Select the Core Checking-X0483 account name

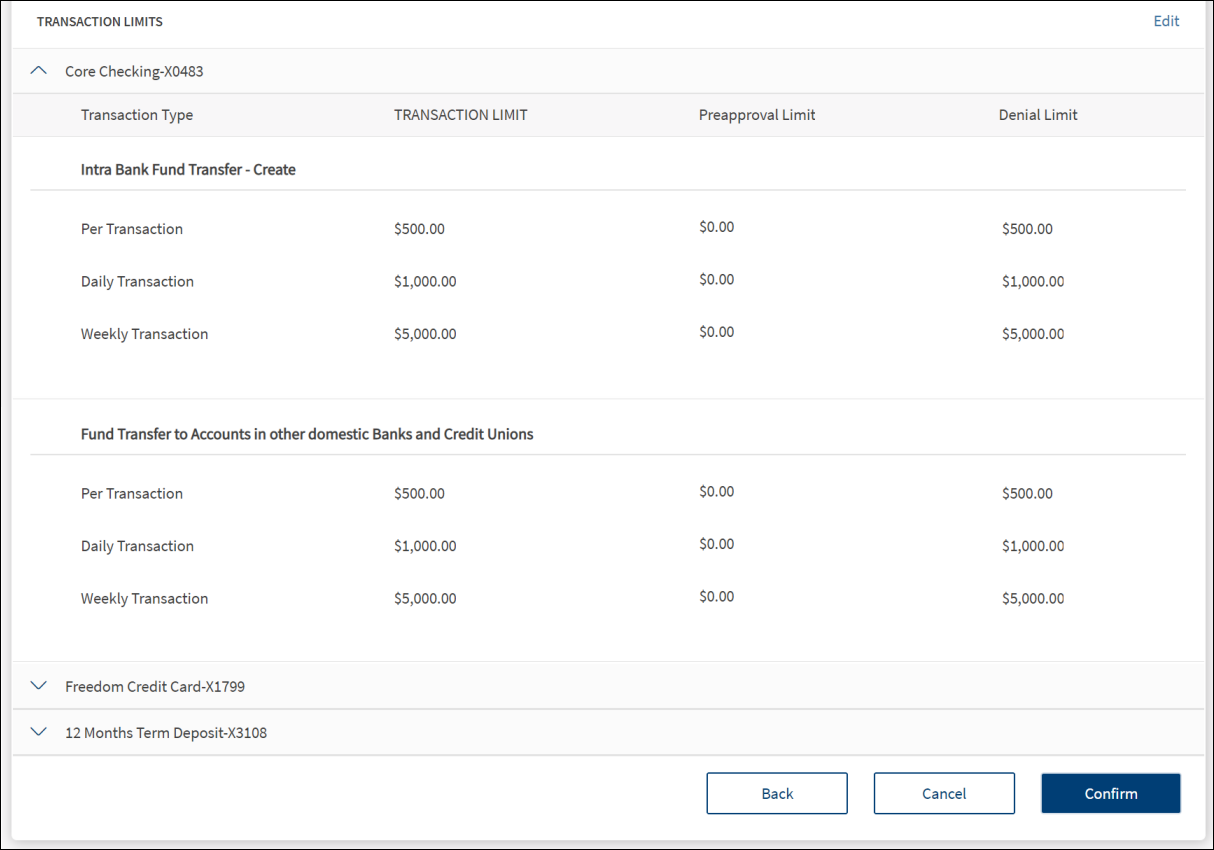(134, 72)
